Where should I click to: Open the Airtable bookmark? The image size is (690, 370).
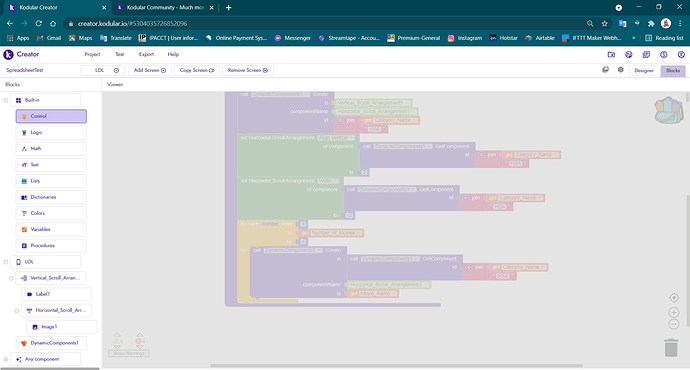click(x=540, y=38)
